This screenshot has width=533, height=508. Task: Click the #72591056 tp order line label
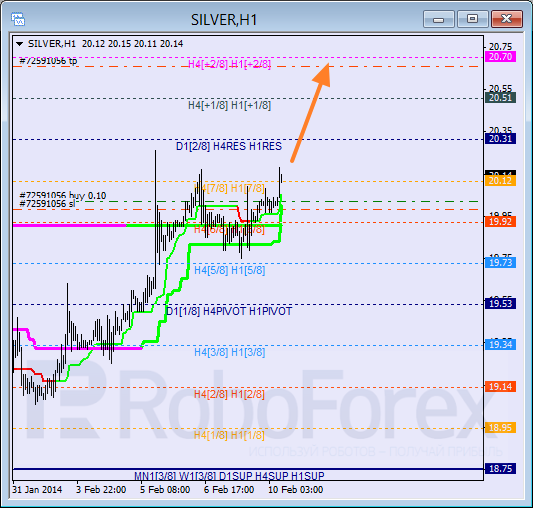point(48,61)
